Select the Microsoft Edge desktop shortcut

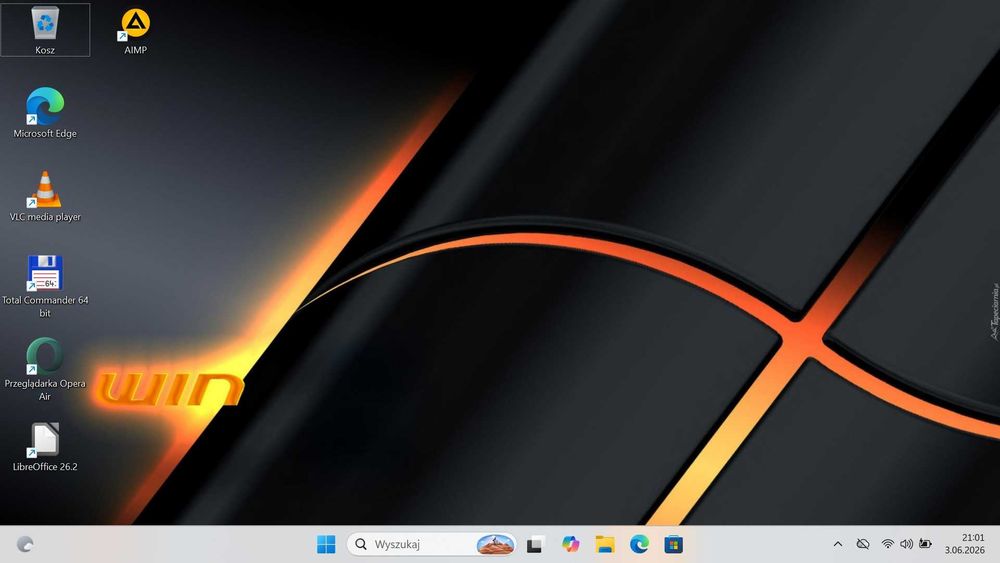45,113
